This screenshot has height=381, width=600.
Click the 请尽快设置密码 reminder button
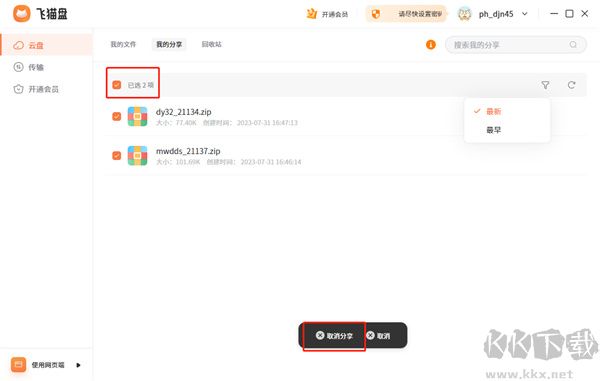pyautogui.click(x=407, y=14)
